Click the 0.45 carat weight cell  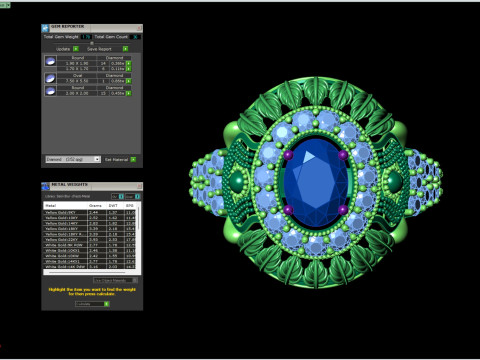pyautogui.click(x=118, y=93)
